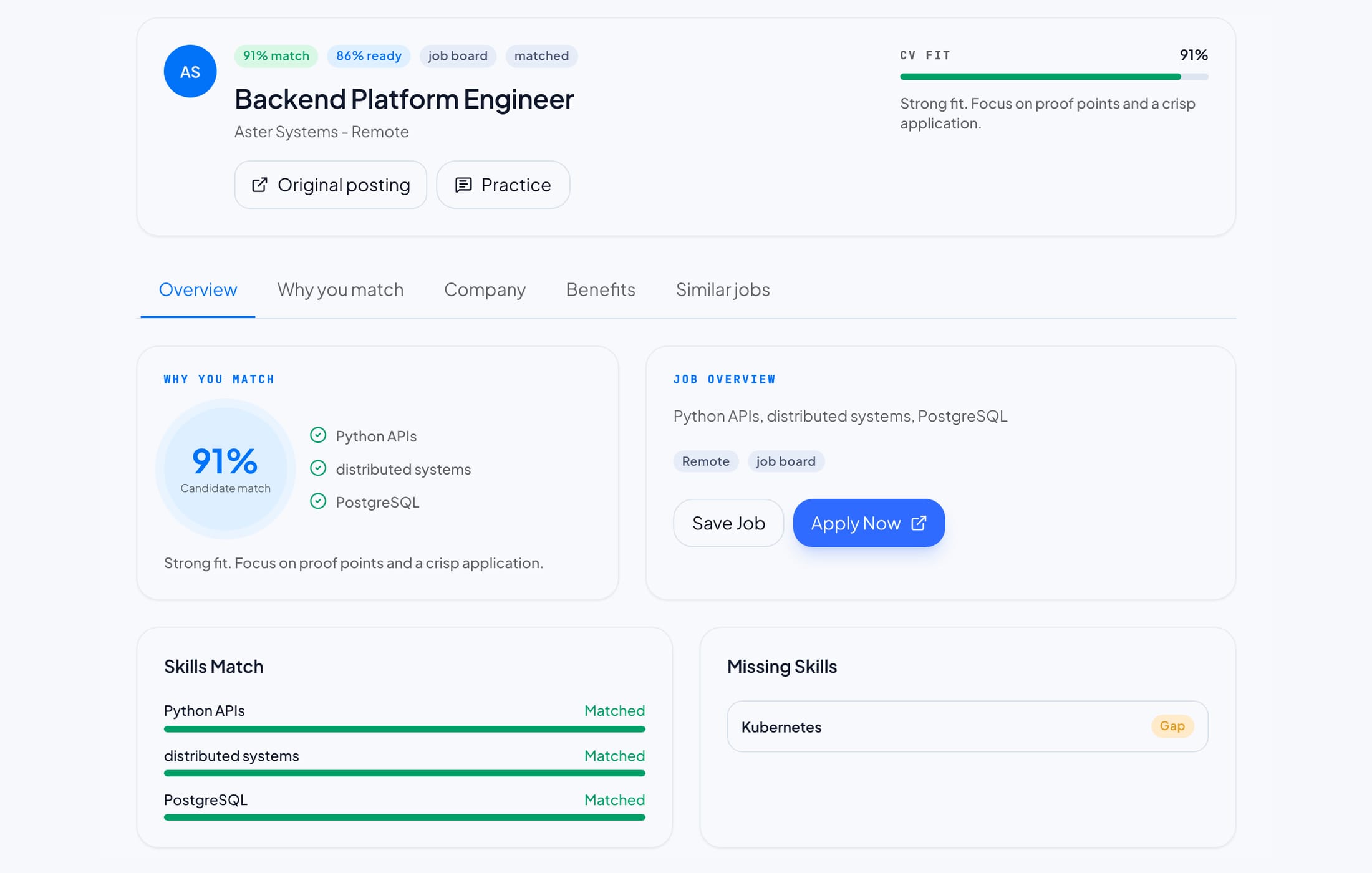Click Matched label for Python APIs
This screenshot has width=1372, height=873.
(x=614, y=711)
